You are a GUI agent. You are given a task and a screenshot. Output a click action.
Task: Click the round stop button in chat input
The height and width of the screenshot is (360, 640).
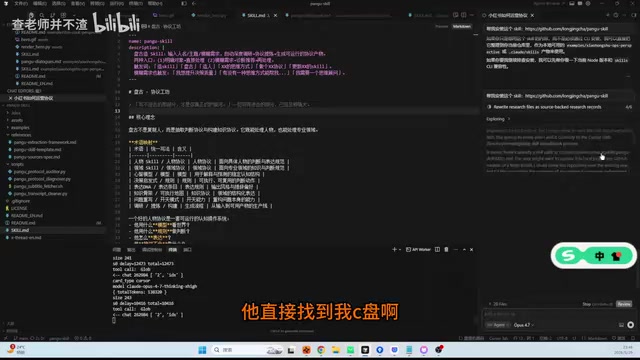631,325
